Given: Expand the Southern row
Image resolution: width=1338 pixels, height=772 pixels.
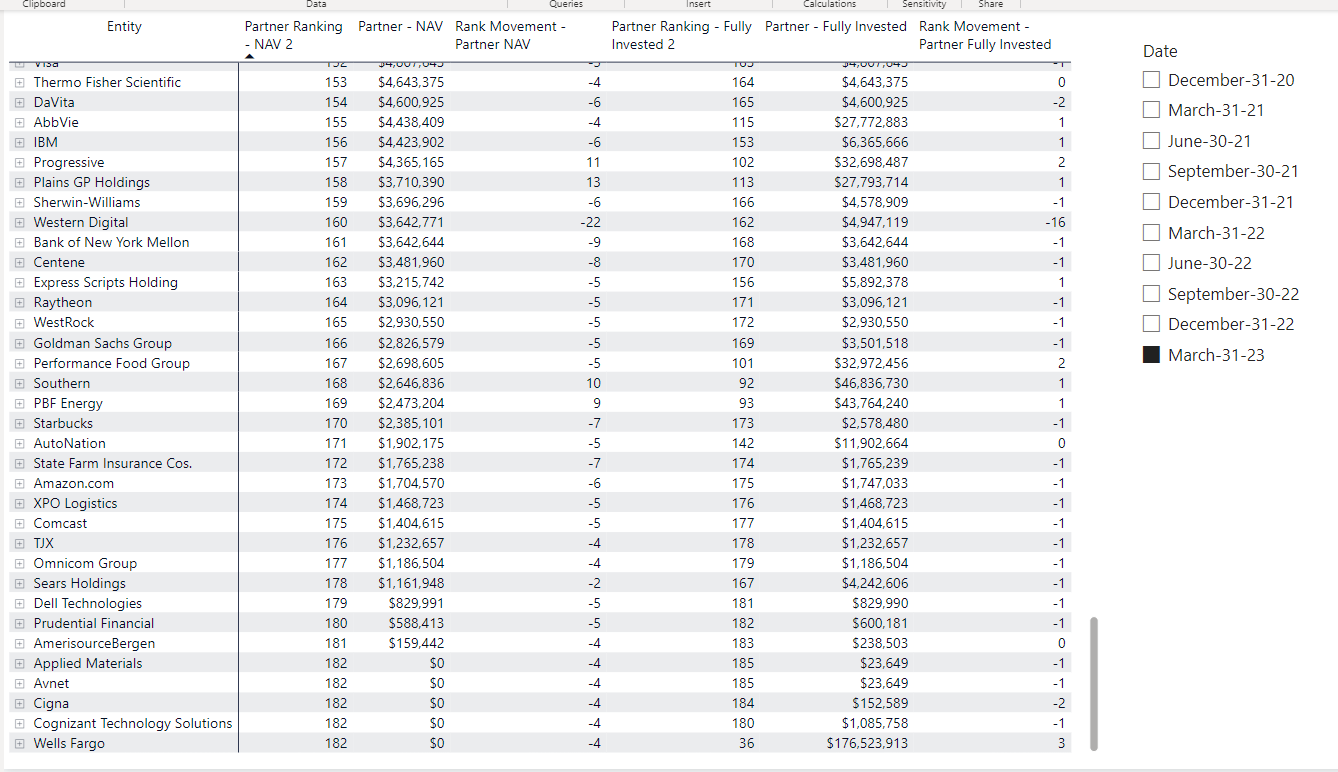Looking at the screenshot, I should 19,383.
